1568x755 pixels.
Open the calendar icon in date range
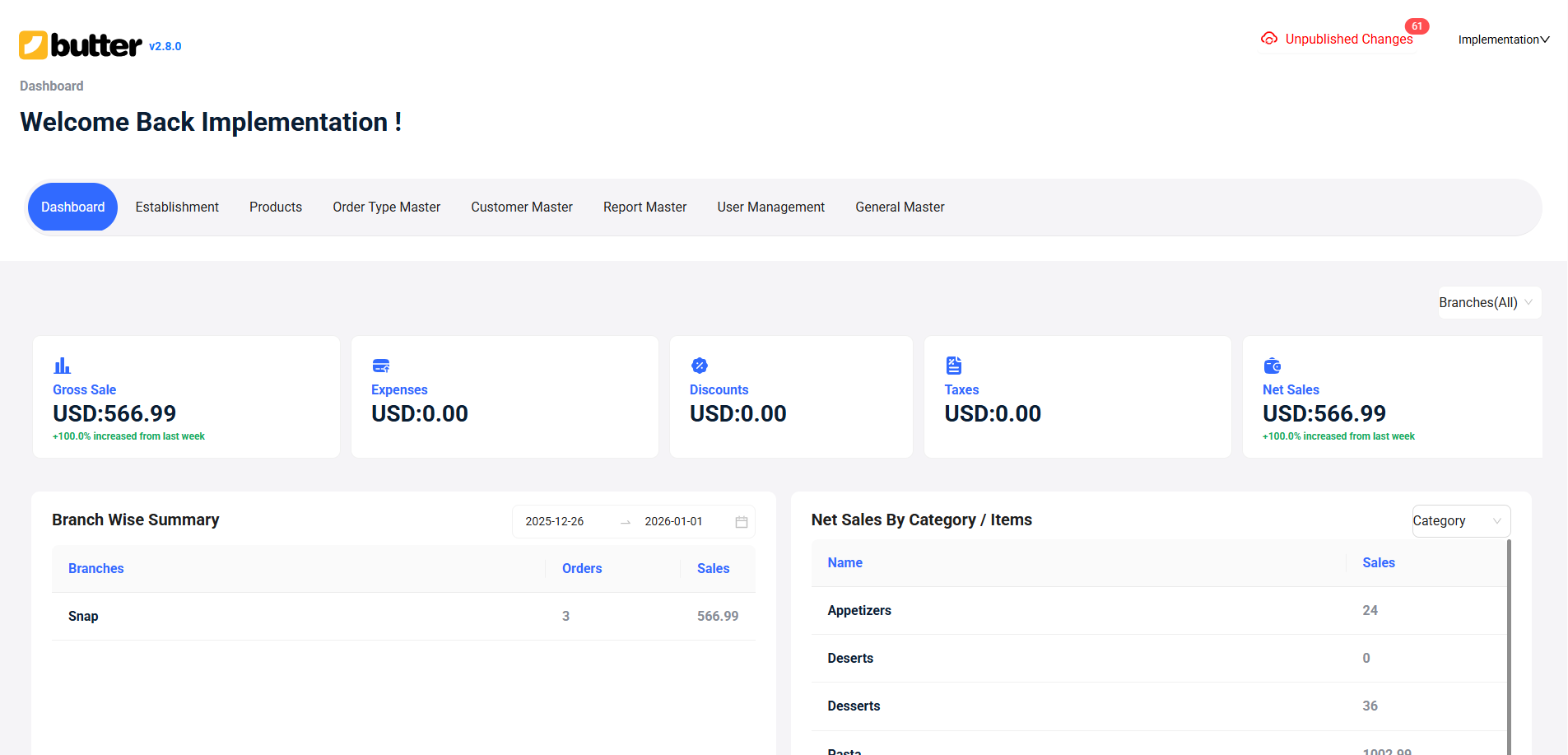[x=741, y=522]
